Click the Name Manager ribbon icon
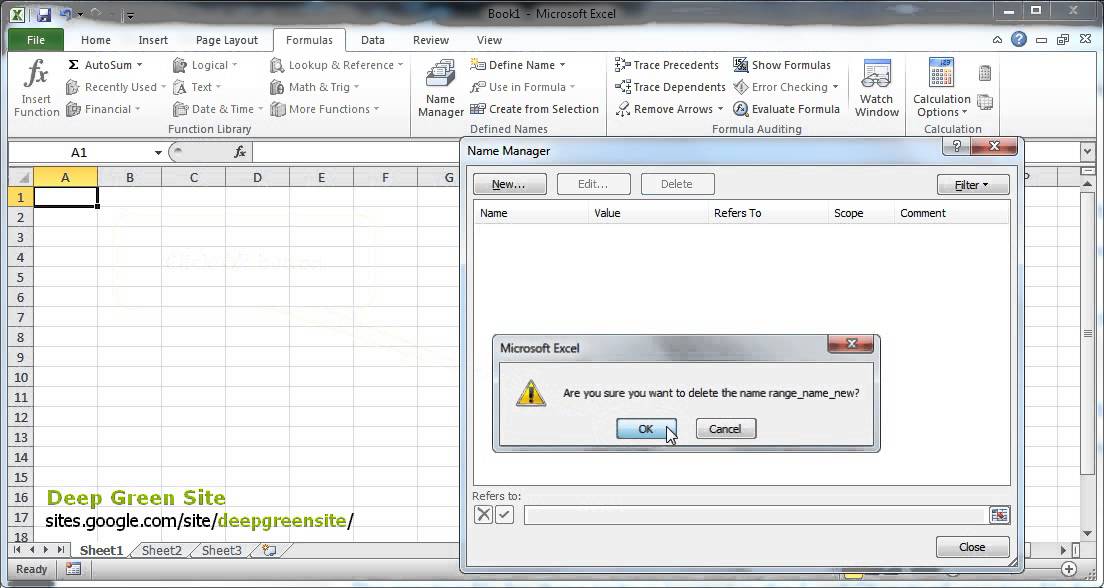 [441, 75]
